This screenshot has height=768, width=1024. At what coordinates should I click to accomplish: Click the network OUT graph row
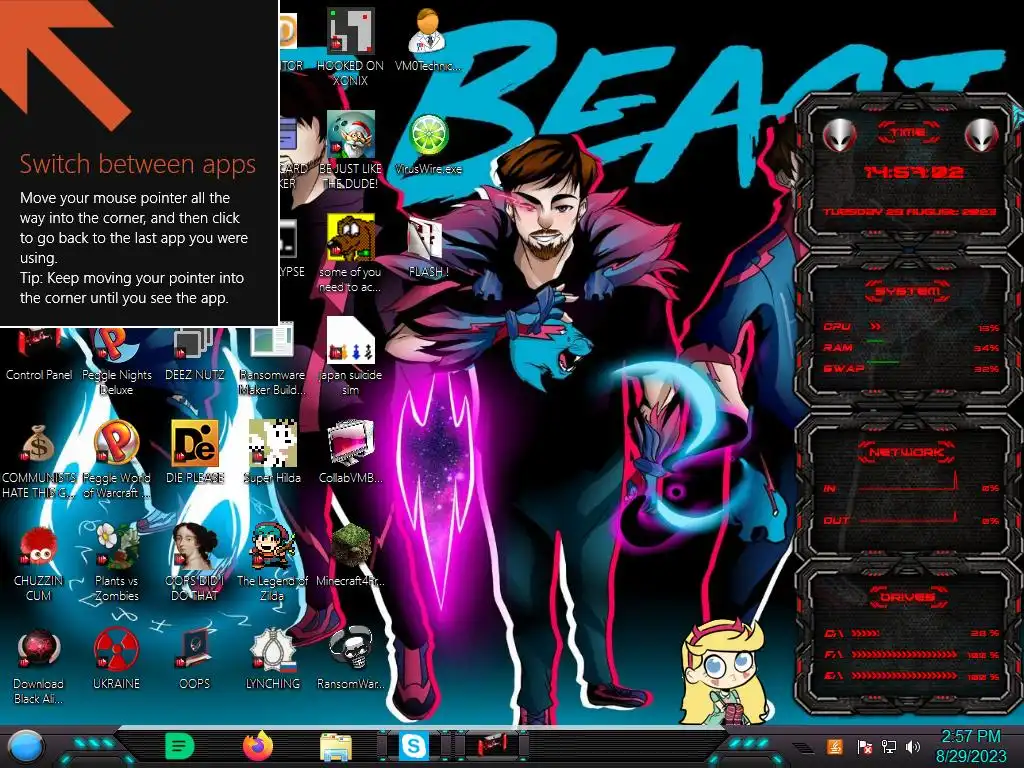pos(912,516)
